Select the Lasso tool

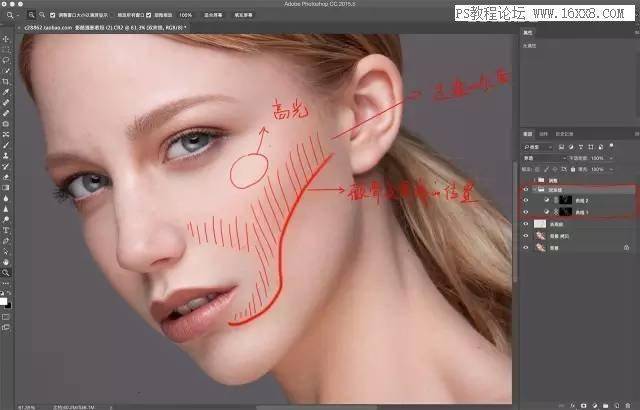point(6,60)
